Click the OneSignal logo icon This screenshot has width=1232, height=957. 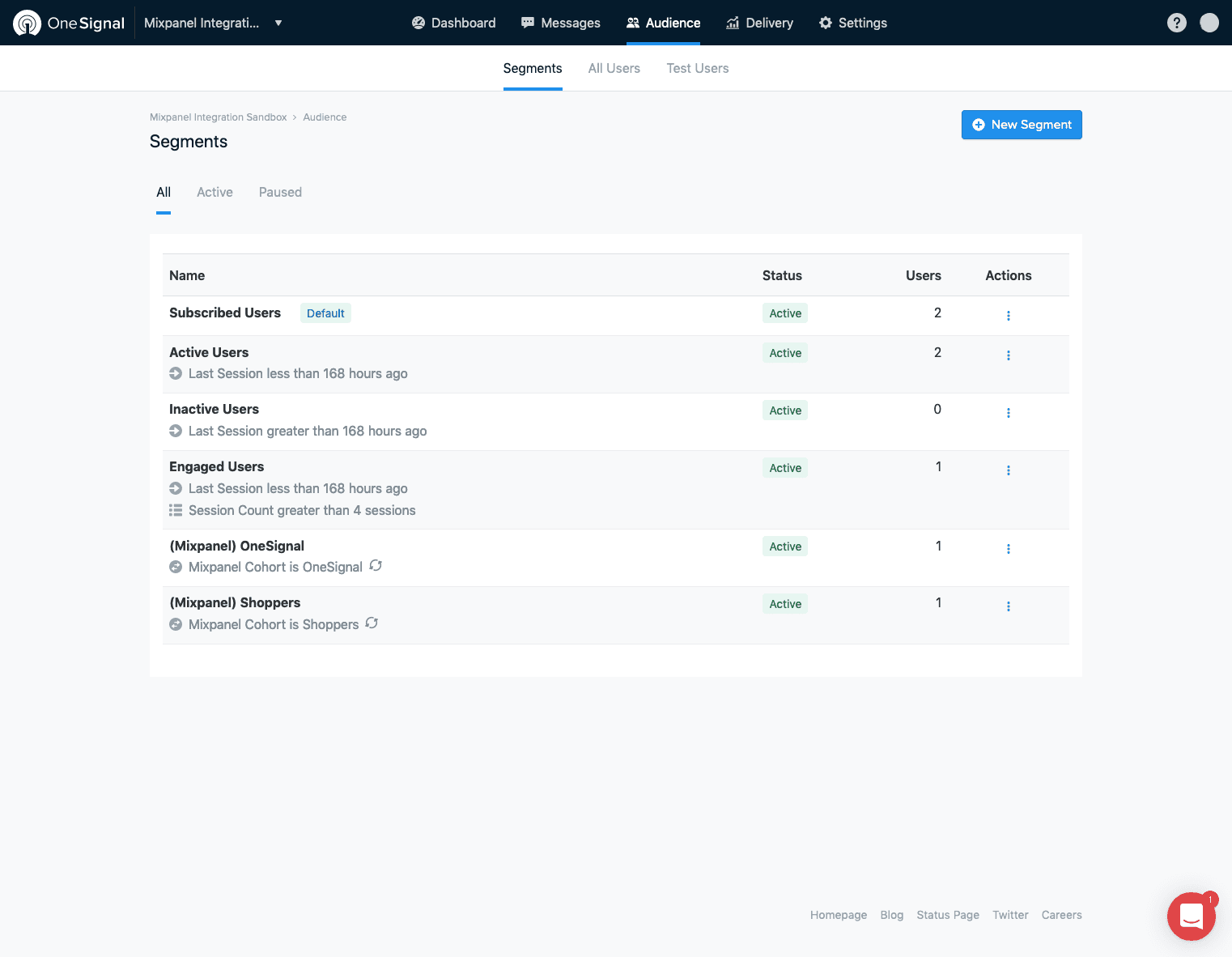click(x=28, y=23)
